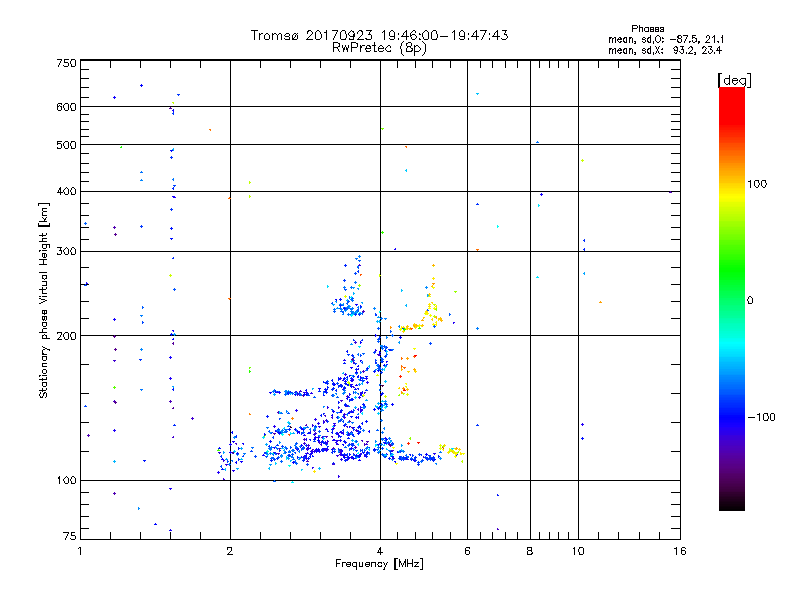The height and width of the screenshot is (600, 800).
Task: Click the '400' height tick label
Action: pyautogui.click(x=66, y=191)
